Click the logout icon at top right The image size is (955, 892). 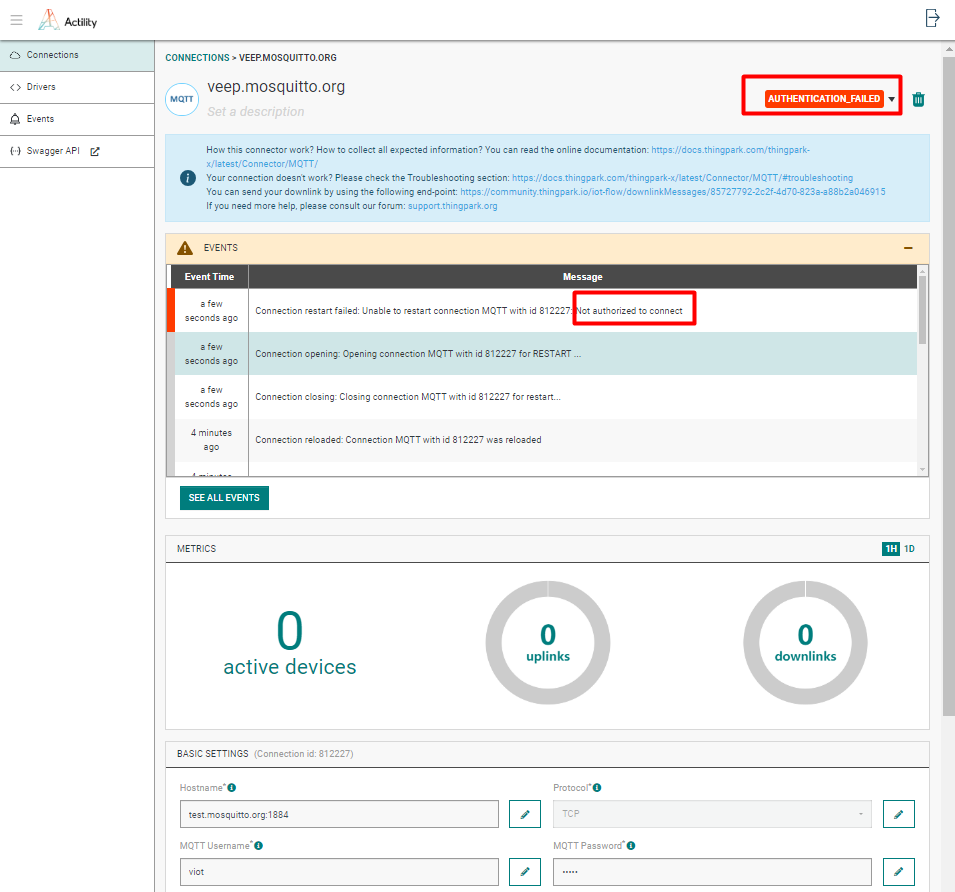[932, 18]
